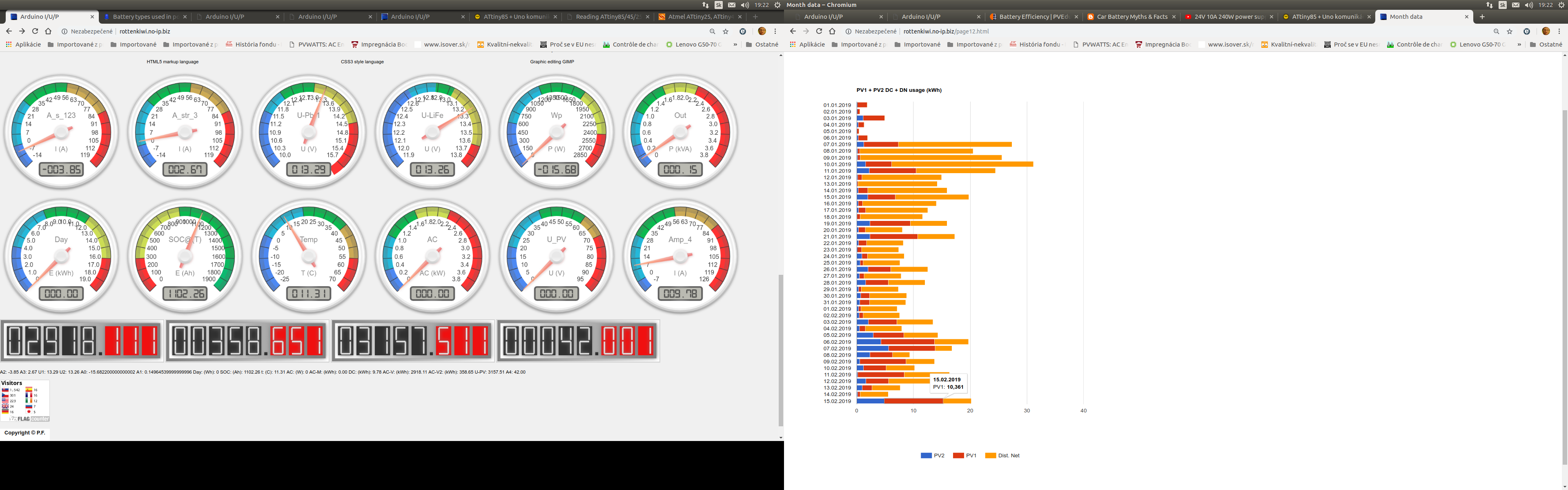
Task: Click the 15.02.2019 red PV1 bar segment
Action: click(913, 401)
